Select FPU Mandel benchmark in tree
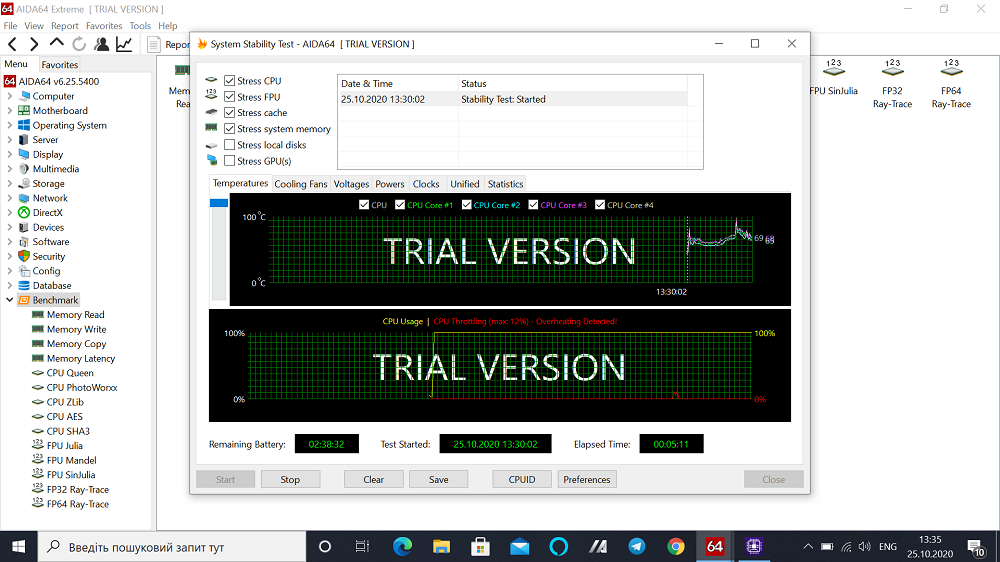 click(71, 461)
